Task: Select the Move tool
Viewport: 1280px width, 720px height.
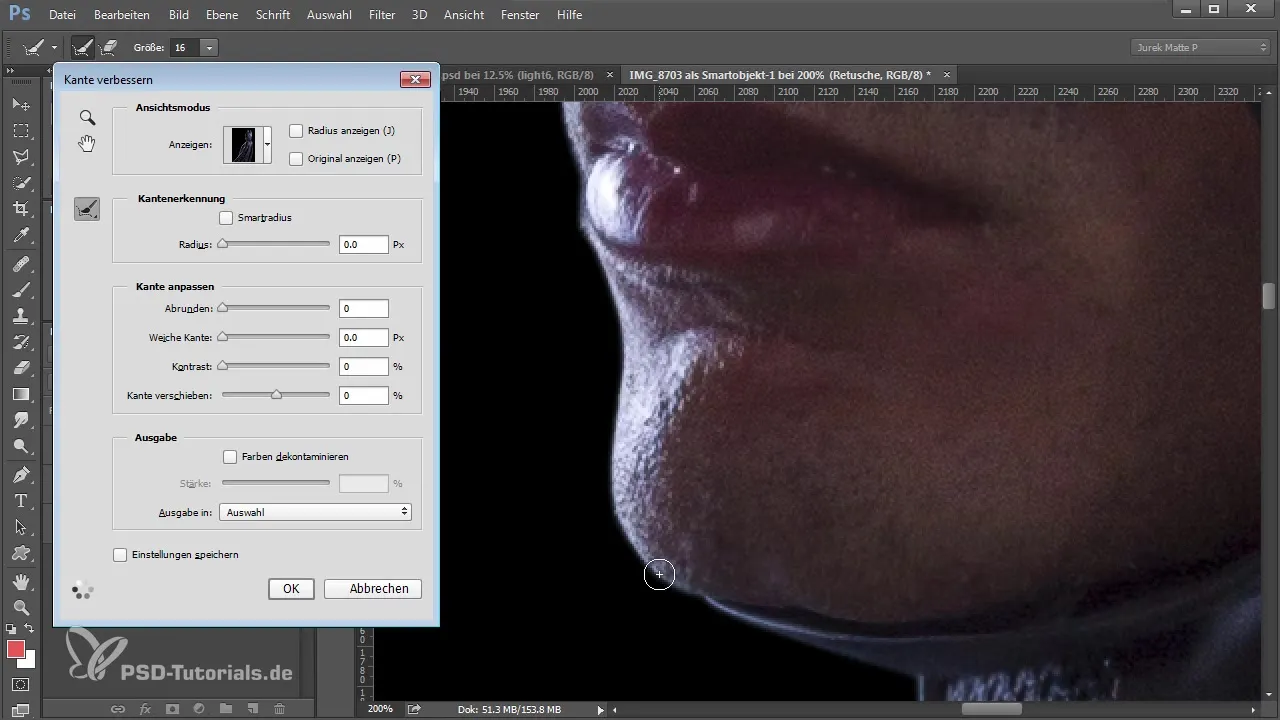Action: (x=21, y=104)
